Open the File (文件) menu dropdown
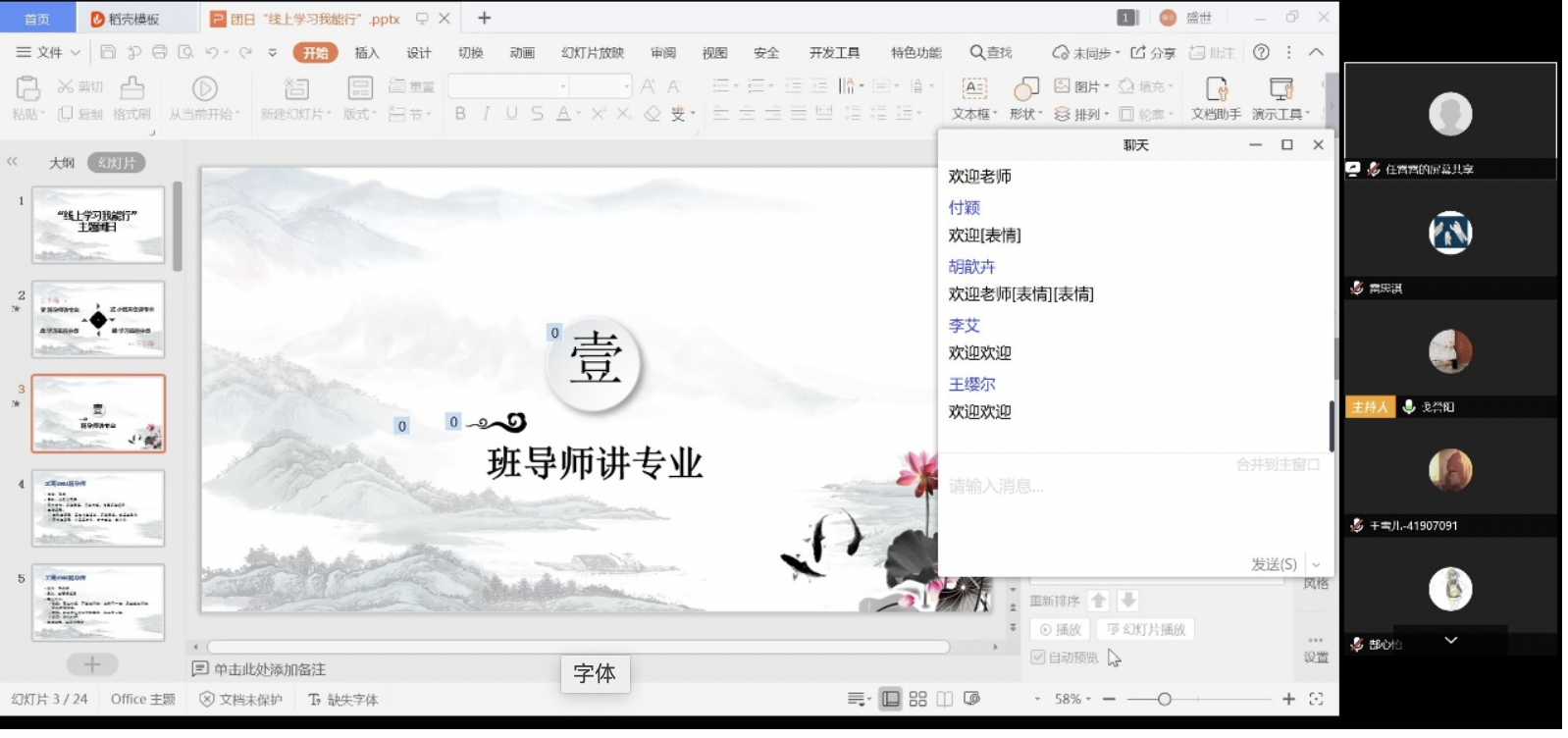Screen dimensions: 1568x738 click(x=47, y=52)
